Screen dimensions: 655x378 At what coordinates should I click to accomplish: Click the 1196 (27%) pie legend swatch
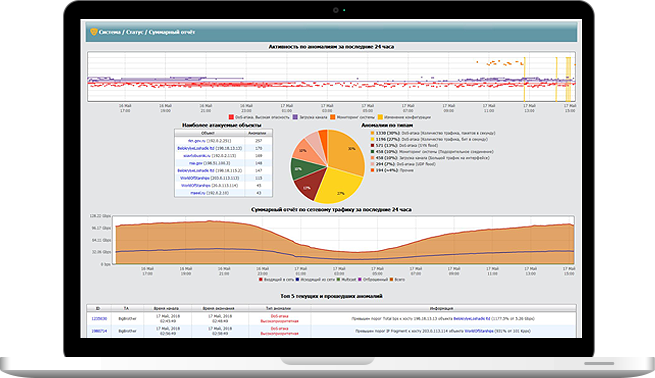click(373, 140)
